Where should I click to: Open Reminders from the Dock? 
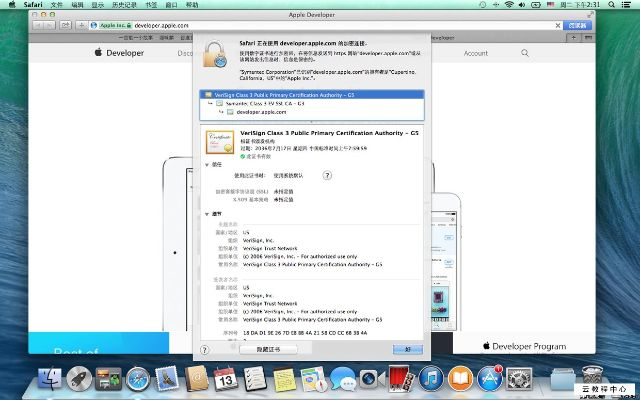click(x=255, y=378)
